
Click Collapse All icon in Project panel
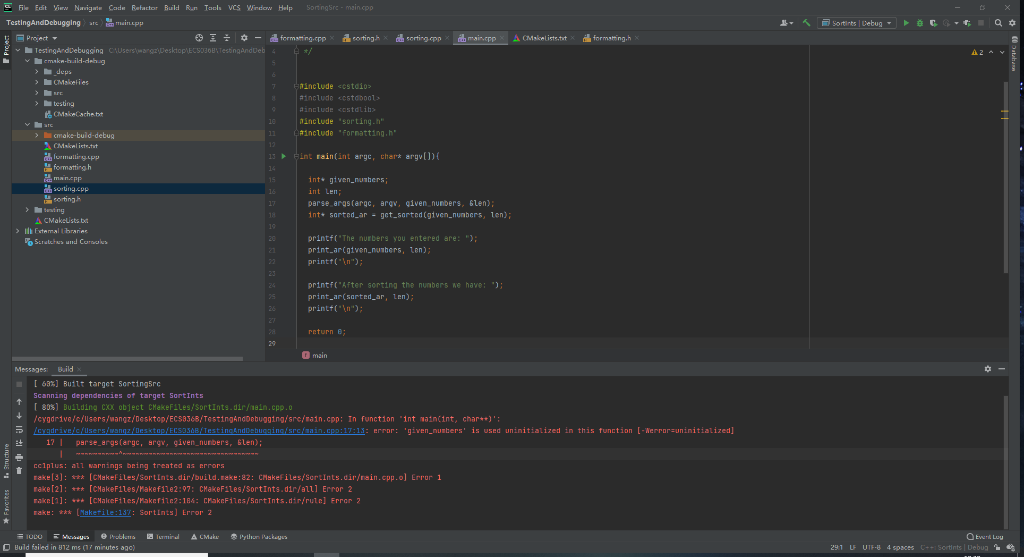(x=225, y=38)
